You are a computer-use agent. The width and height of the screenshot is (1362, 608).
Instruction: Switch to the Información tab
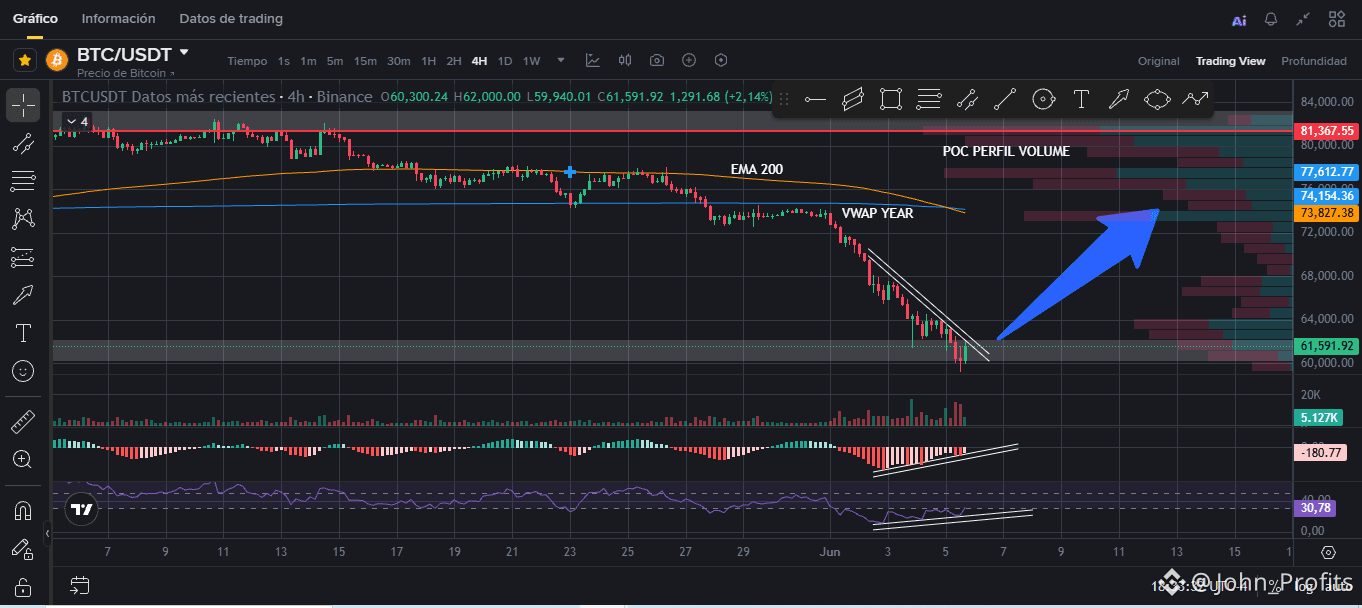coord(118,19)
